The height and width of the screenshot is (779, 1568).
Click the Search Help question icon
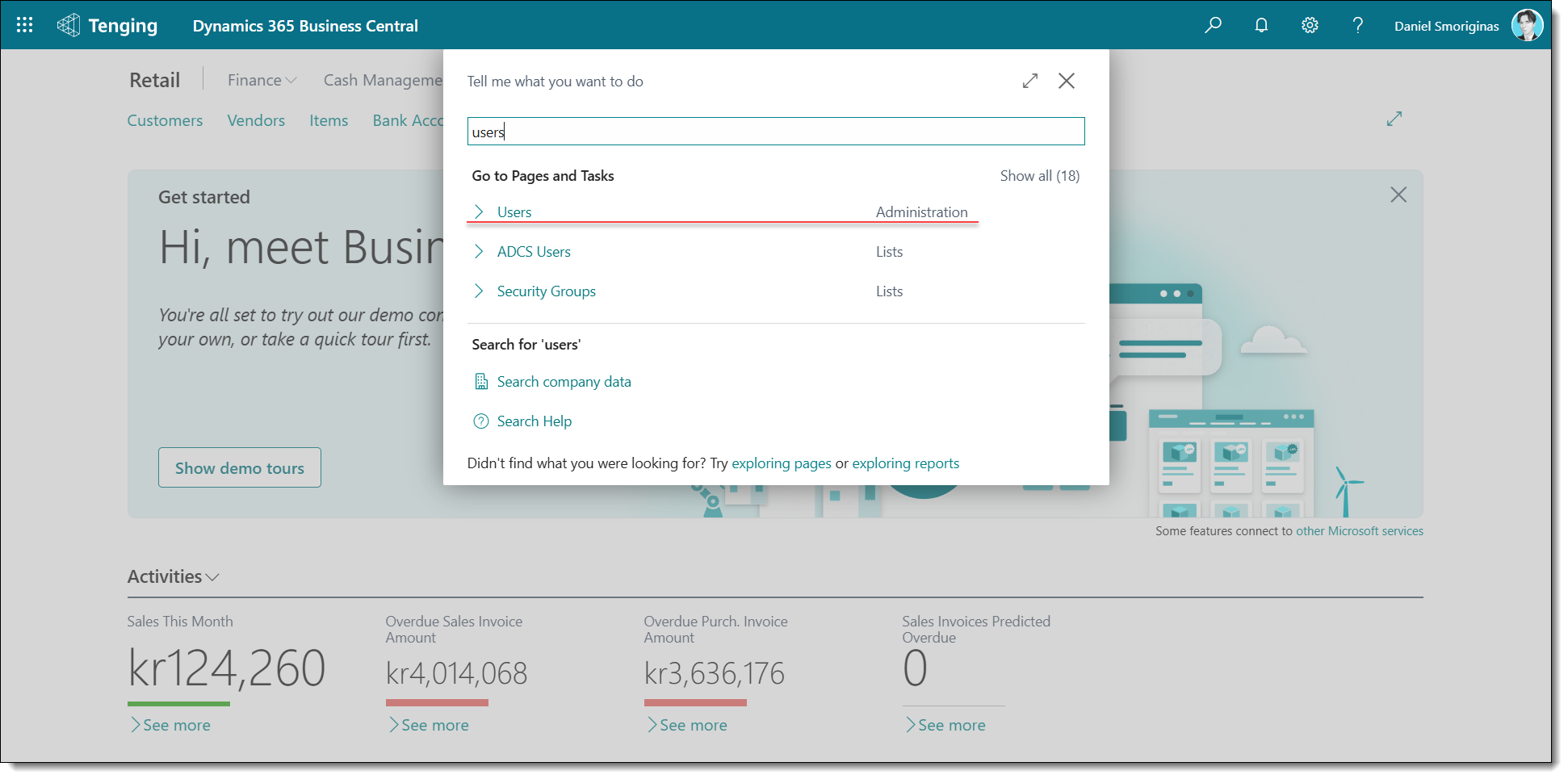click(481, 421)
